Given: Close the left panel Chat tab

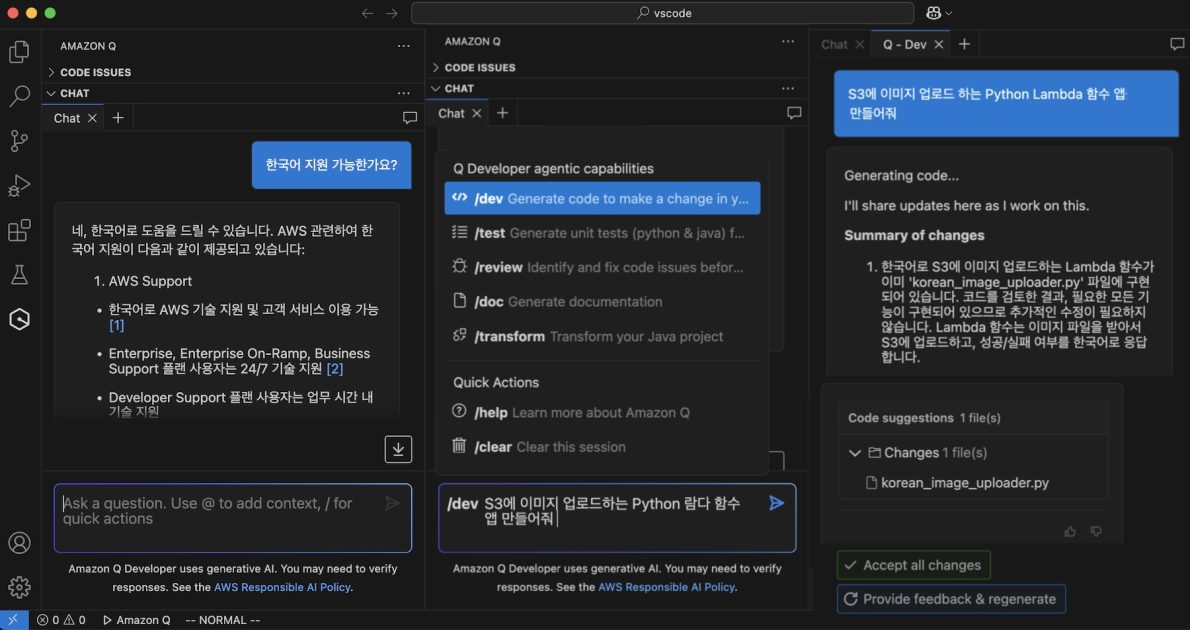Looking at the screenshot, I should point(92,118).
